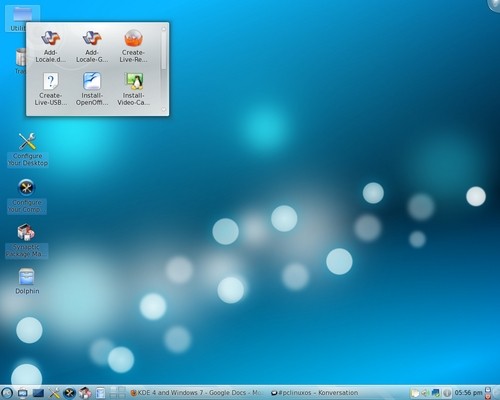Open the network status tray icon

tap(436, 393)
